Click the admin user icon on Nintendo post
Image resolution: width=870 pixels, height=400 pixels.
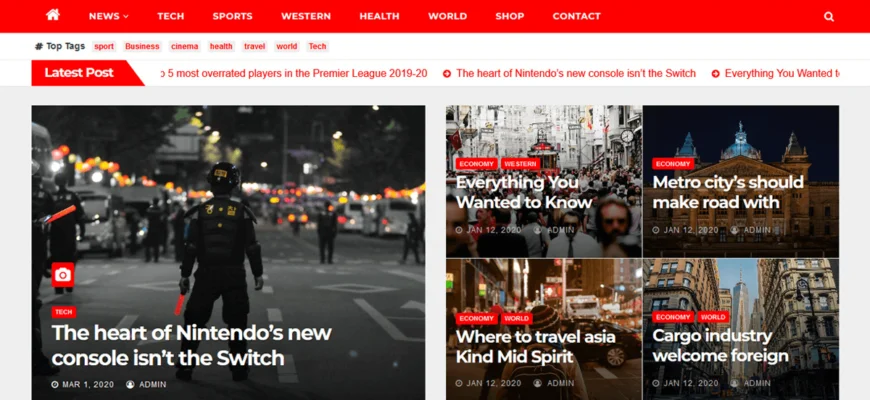click(130, 384)
